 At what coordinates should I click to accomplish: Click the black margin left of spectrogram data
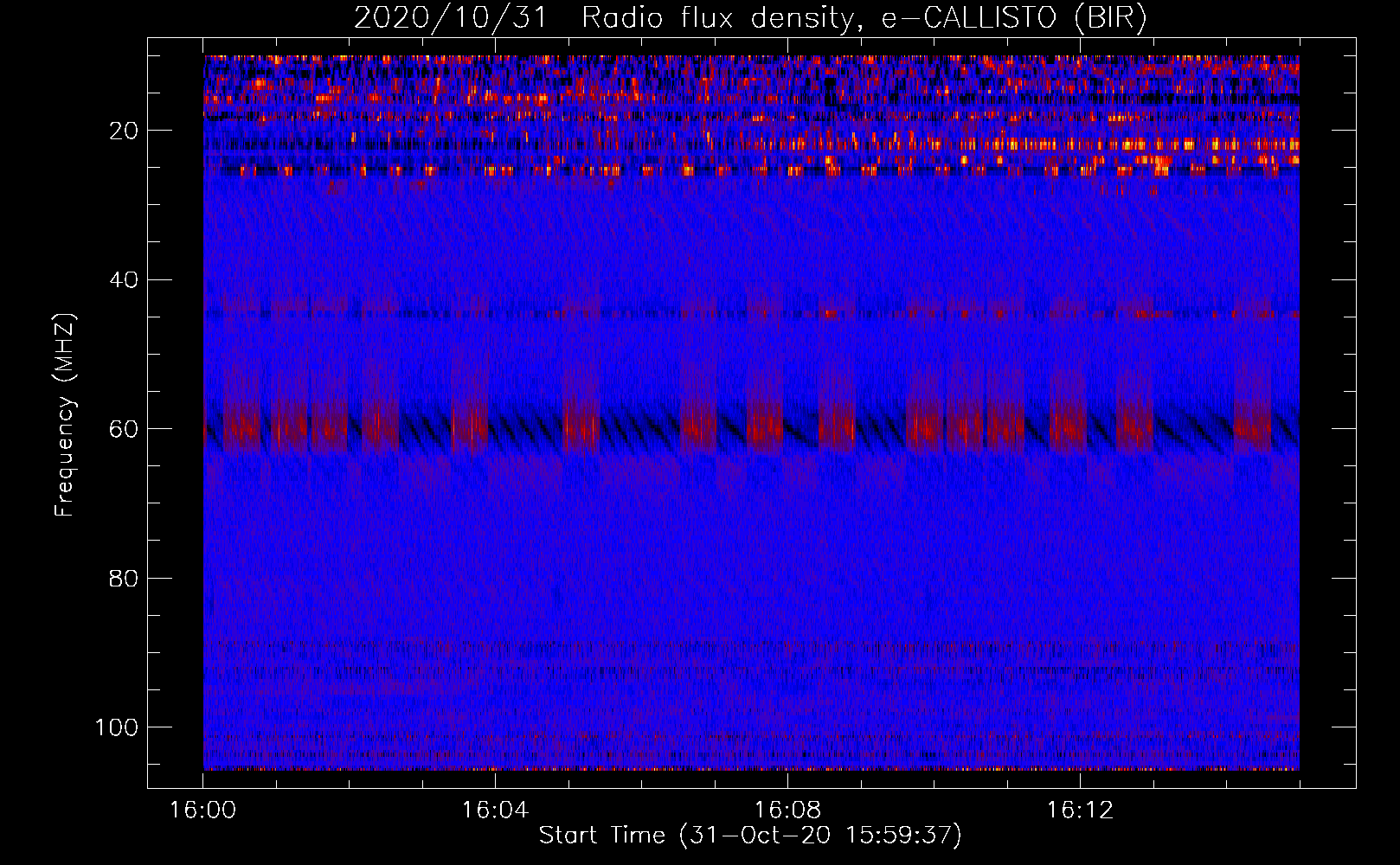pyautogui.click(x=175, y=415)
